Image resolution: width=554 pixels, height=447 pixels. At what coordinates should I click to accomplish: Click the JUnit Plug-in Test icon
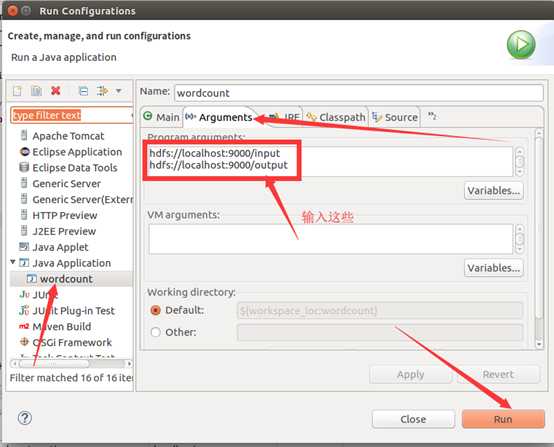[24, 310]
